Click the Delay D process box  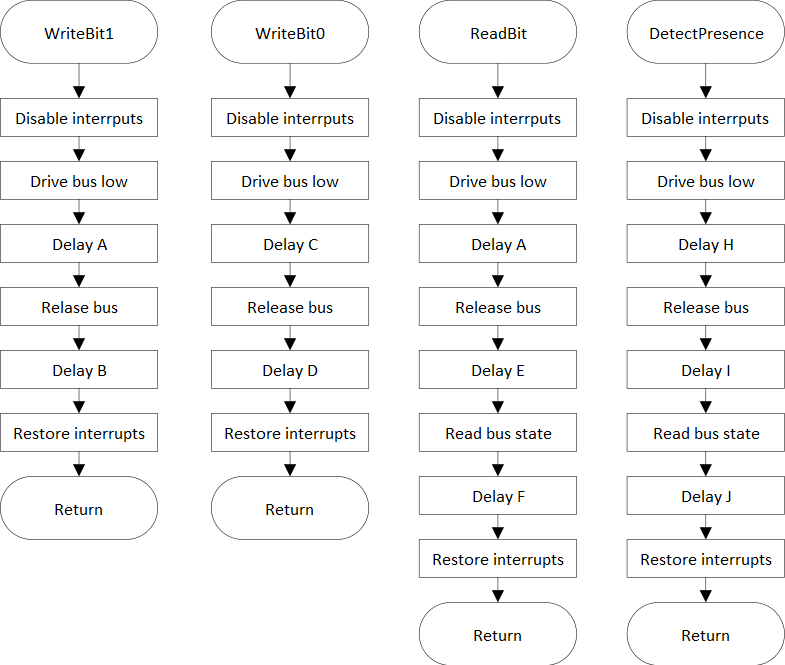290,370
